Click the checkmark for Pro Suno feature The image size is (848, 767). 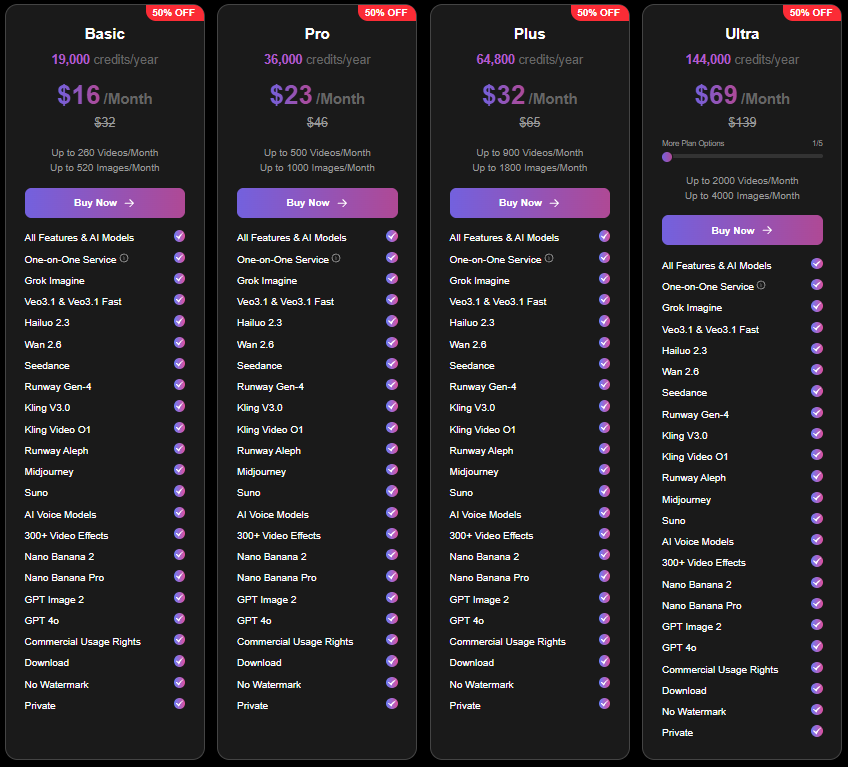[x=392, y=491]
